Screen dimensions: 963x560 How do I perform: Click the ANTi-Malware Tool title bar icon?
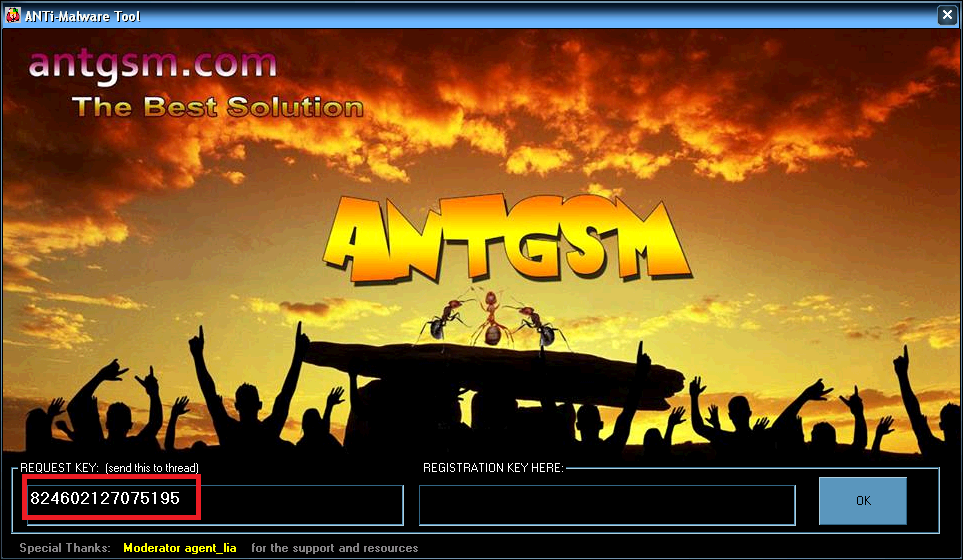(12, 15)
